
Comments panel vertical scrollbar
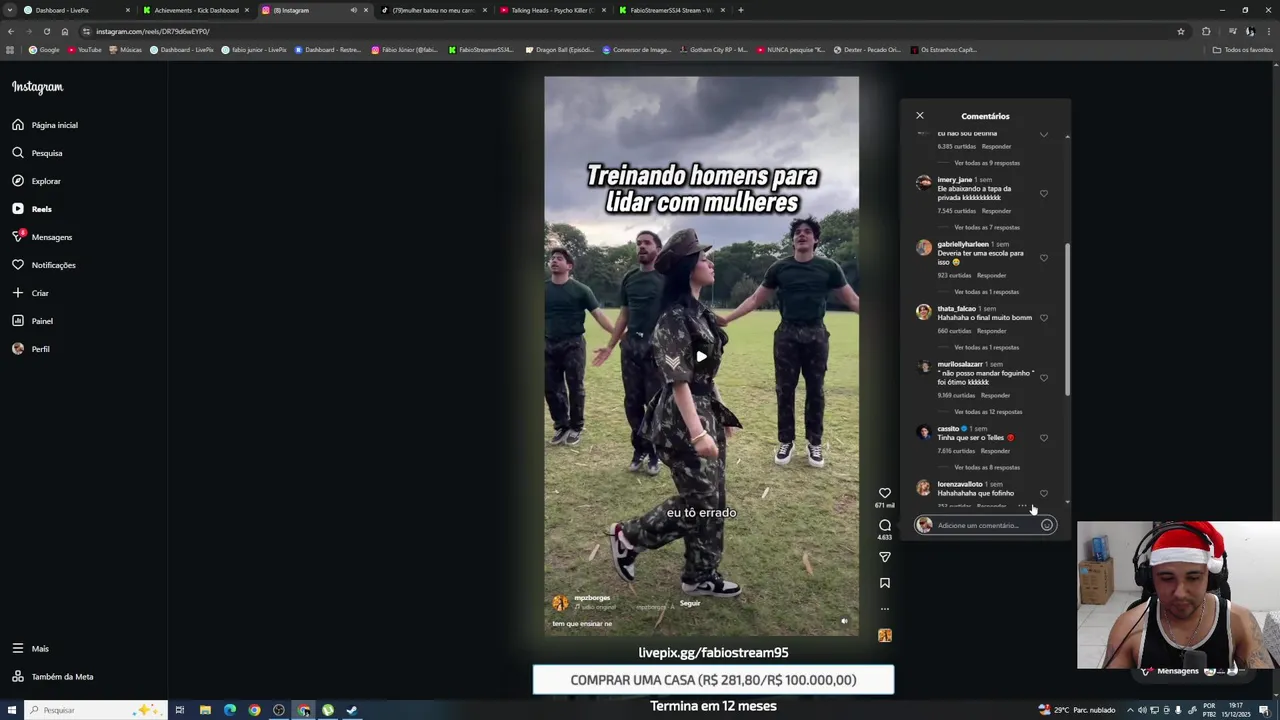1067,318
